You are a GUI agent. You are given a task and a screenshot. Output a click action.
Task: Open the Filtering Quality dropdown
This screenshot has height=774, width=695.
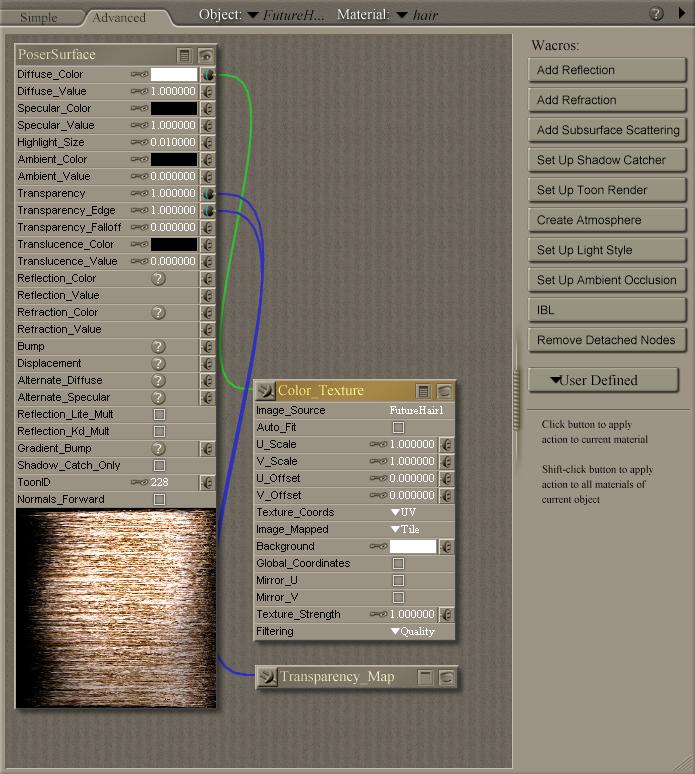[x=413, y=632]
